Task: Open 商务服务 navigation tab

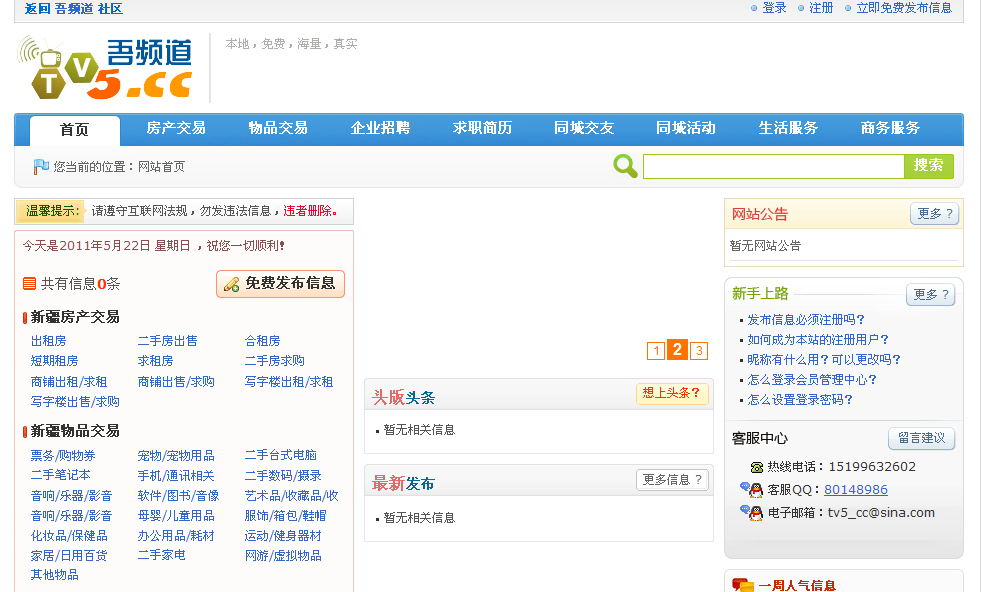Action: (x=890, y=128)
